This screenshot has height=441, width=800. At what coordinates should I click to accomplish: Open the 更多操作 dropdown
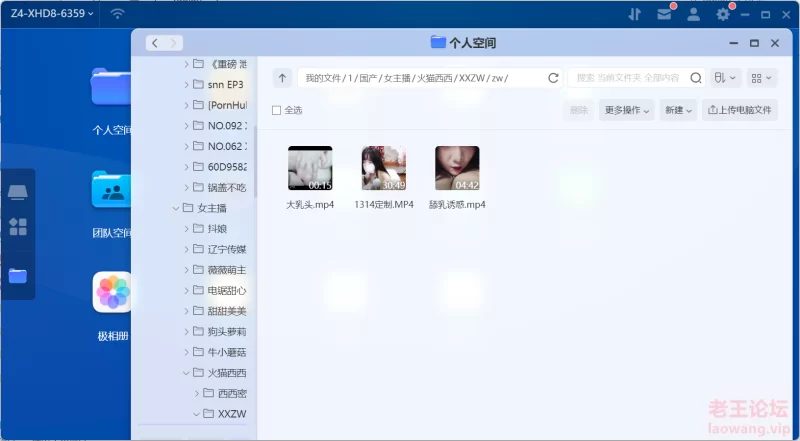pyautogui.click(x=626, y=111)
